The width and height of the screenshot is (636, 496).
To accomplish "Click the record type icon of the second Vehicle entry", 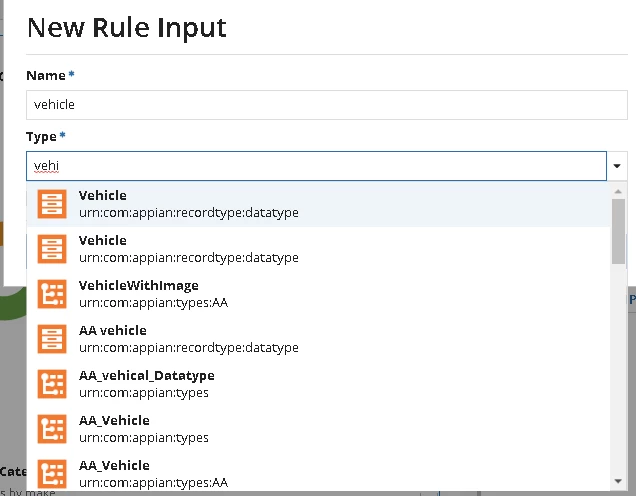I will coord(52,249).
